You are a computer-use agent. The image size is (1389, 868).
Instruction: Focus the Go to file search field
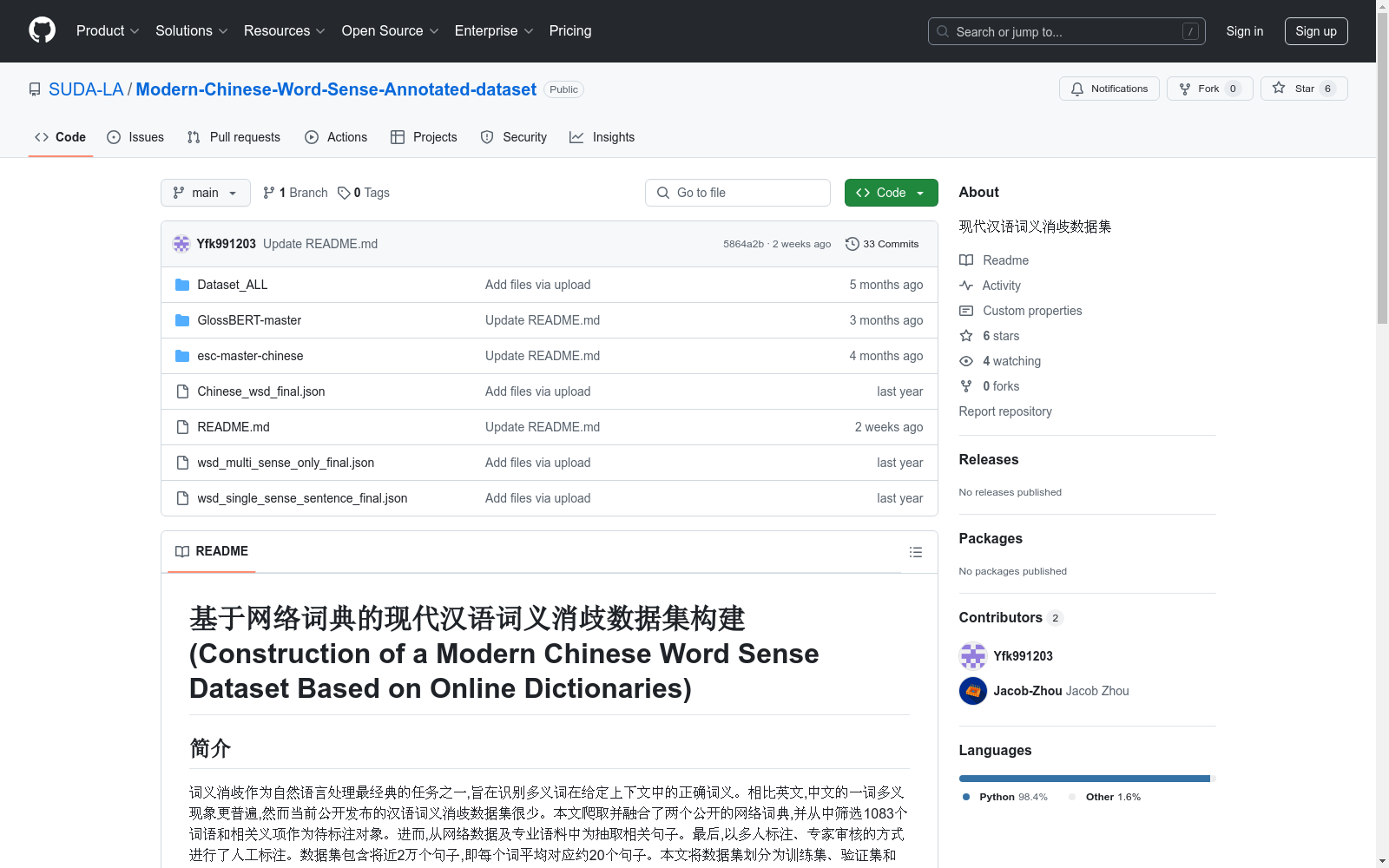[738, 193]
